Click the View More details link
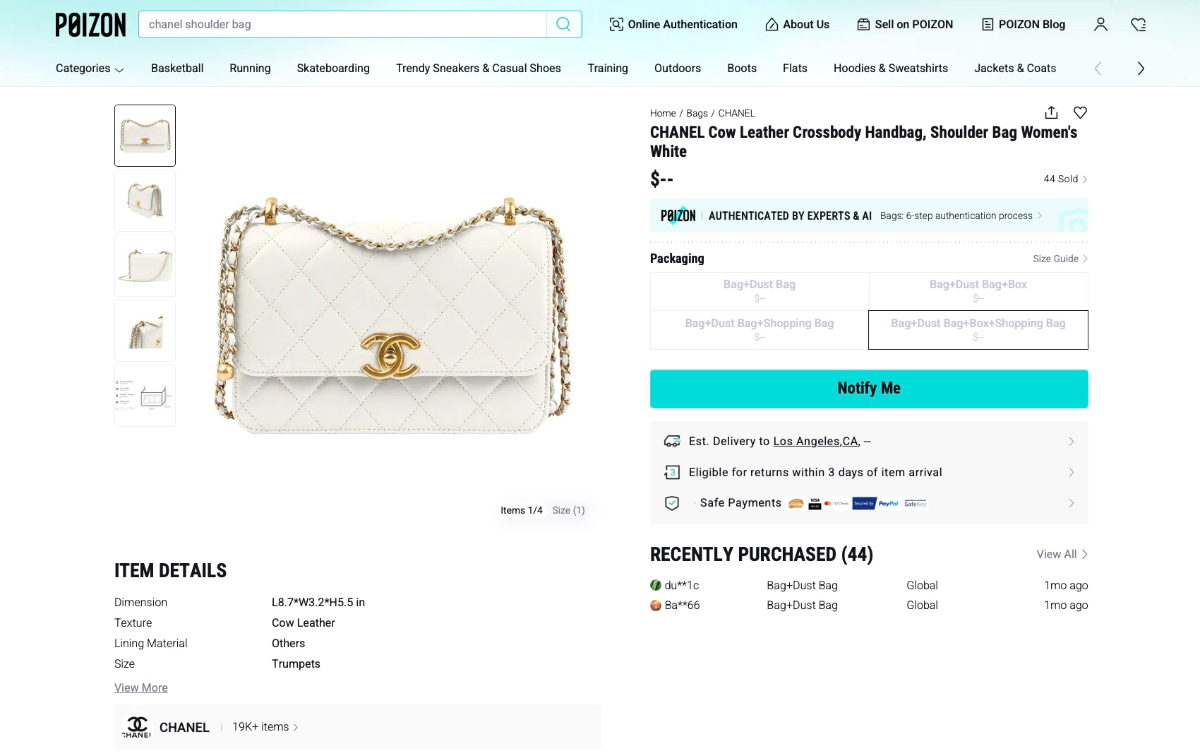 click(x=141, y=688)
